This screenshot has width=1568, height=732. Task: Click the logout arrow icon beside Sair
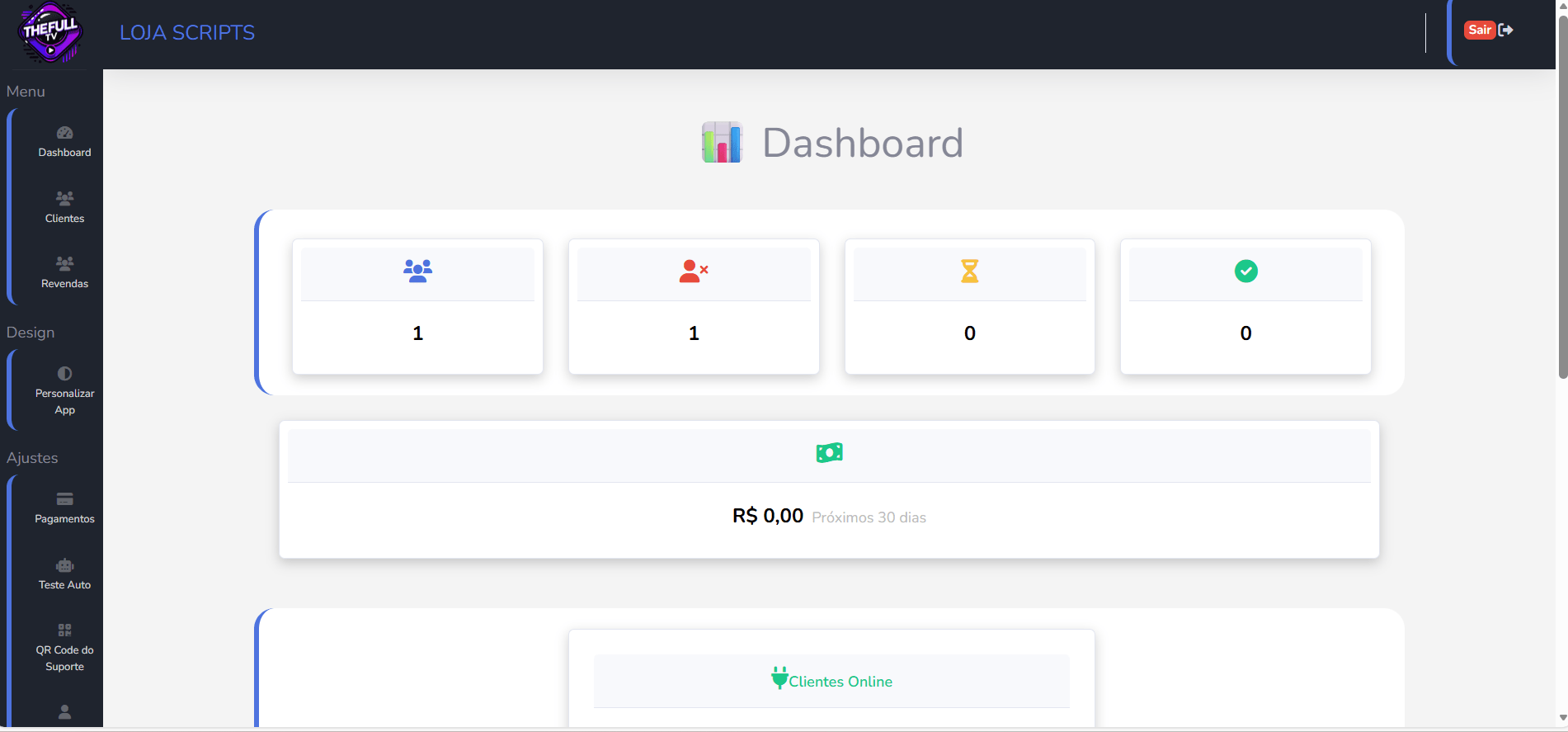(x=1506, y=30)
